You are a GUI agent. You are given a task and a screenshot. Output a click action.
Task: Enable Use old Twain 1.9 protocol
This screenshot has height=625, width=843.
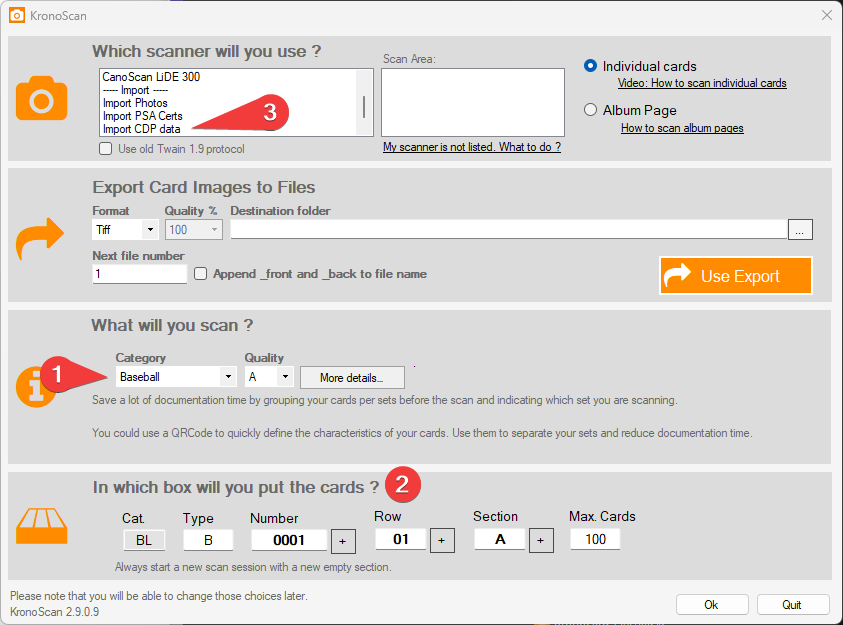pyautogui.click(x=106, y=149)
